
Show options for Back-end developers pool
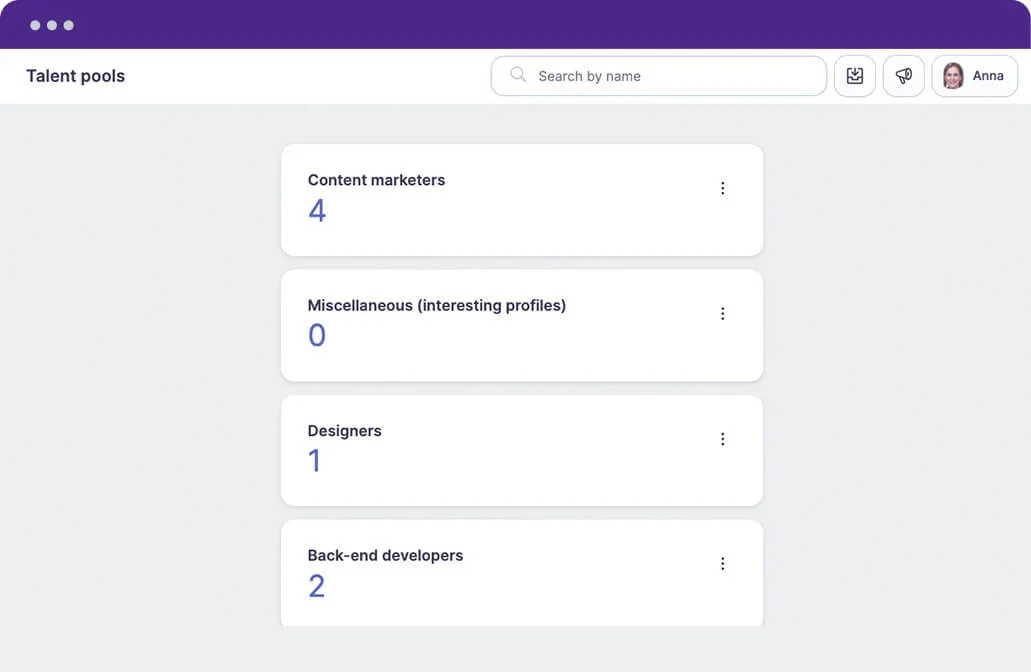[723, 564]
